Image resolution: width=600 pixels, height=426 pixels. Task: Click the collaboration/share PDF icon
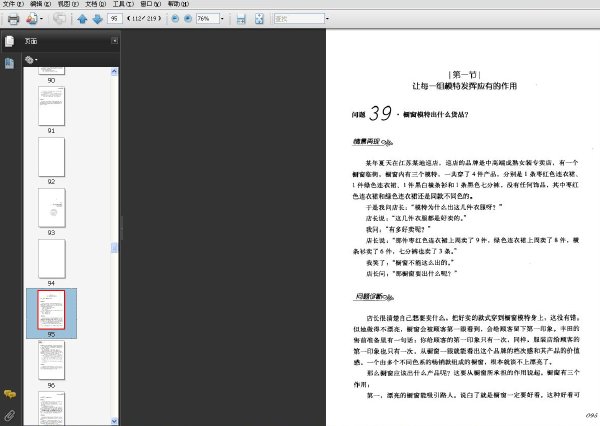click(32, 18)
